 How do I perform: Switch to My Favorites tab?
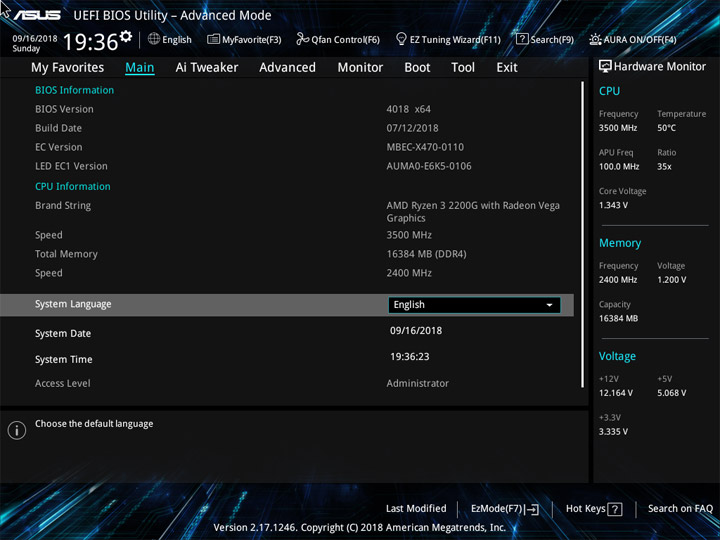click(x=68, y=68)
